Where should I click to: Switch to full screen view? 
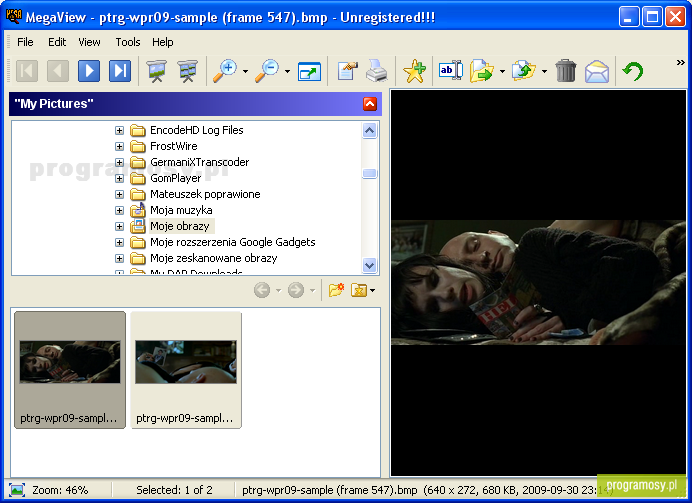(x=309, y=71)
